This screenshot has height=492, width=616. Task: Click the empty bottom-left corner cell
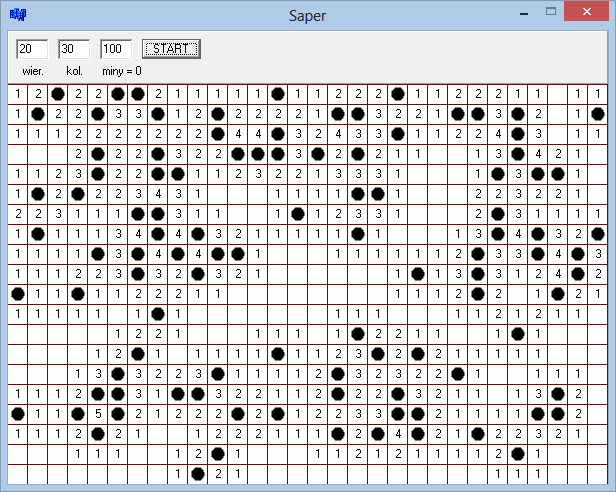point(18,473)
